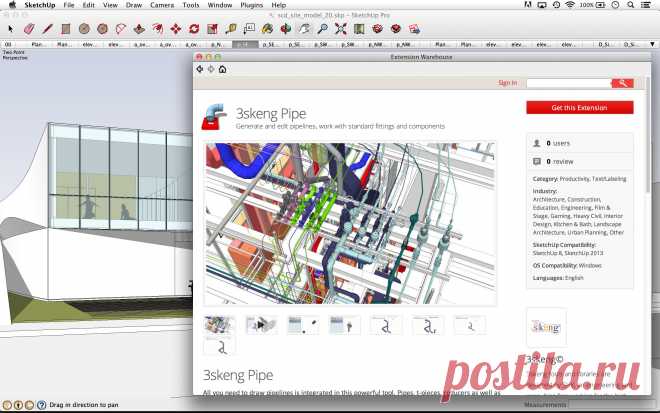660x413 pixels.
Task: Select the Polygon tool
Action: coord(102,29)
